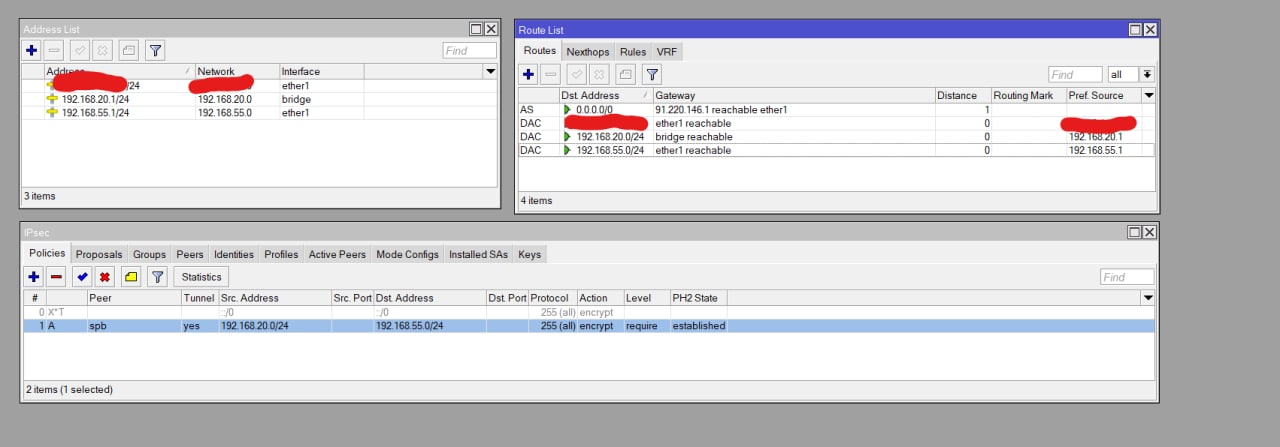Switch to the Rules tab in Route List
1280x447 pixels.
click(x=633, y=52)
